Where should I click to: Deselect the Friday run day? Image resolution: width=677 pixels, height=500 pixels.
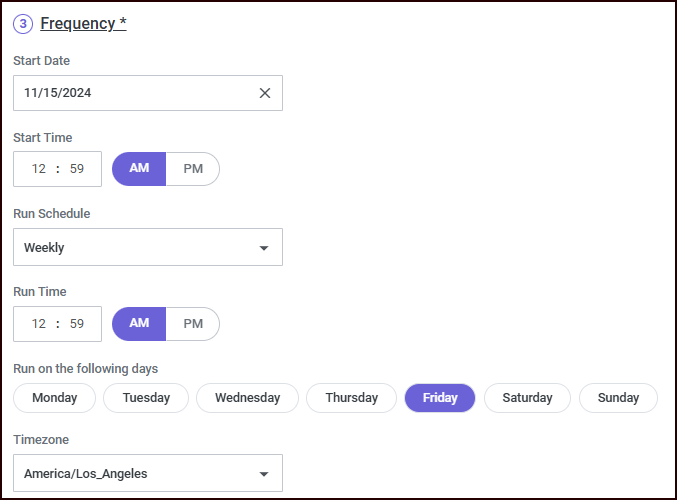click(440, 398)
